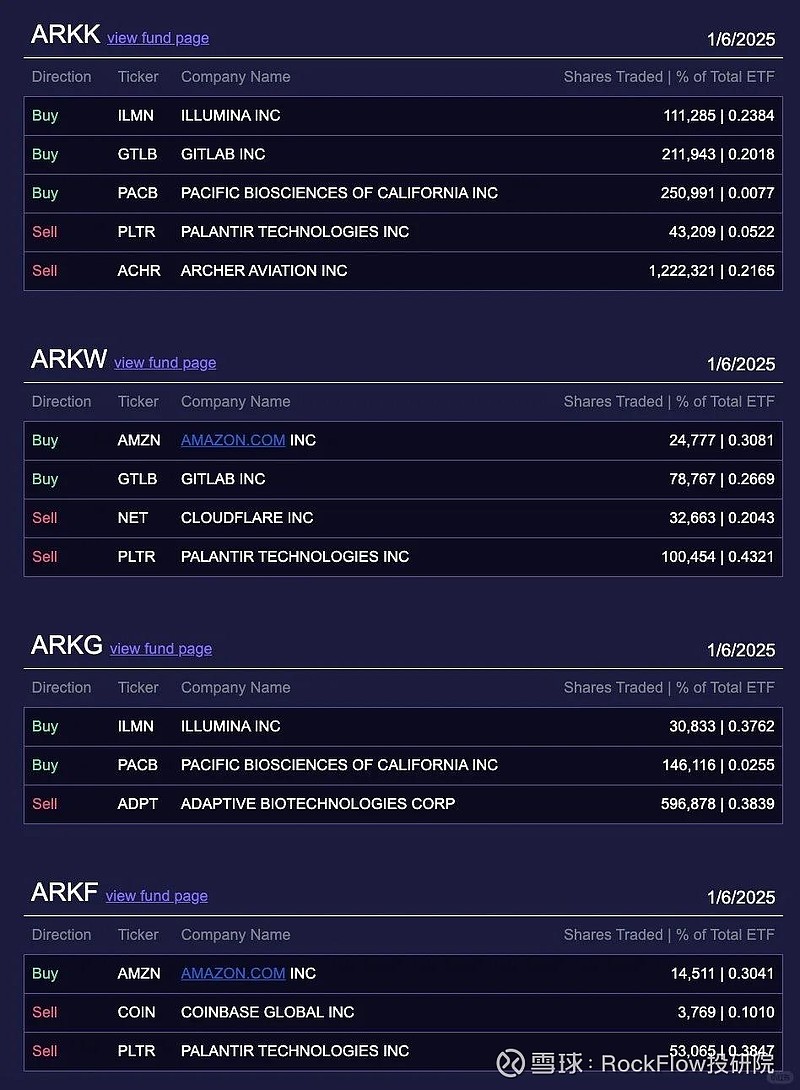Click the GTLB ticker in the ARKK table
800x1090 pixels.
point(137,154)
